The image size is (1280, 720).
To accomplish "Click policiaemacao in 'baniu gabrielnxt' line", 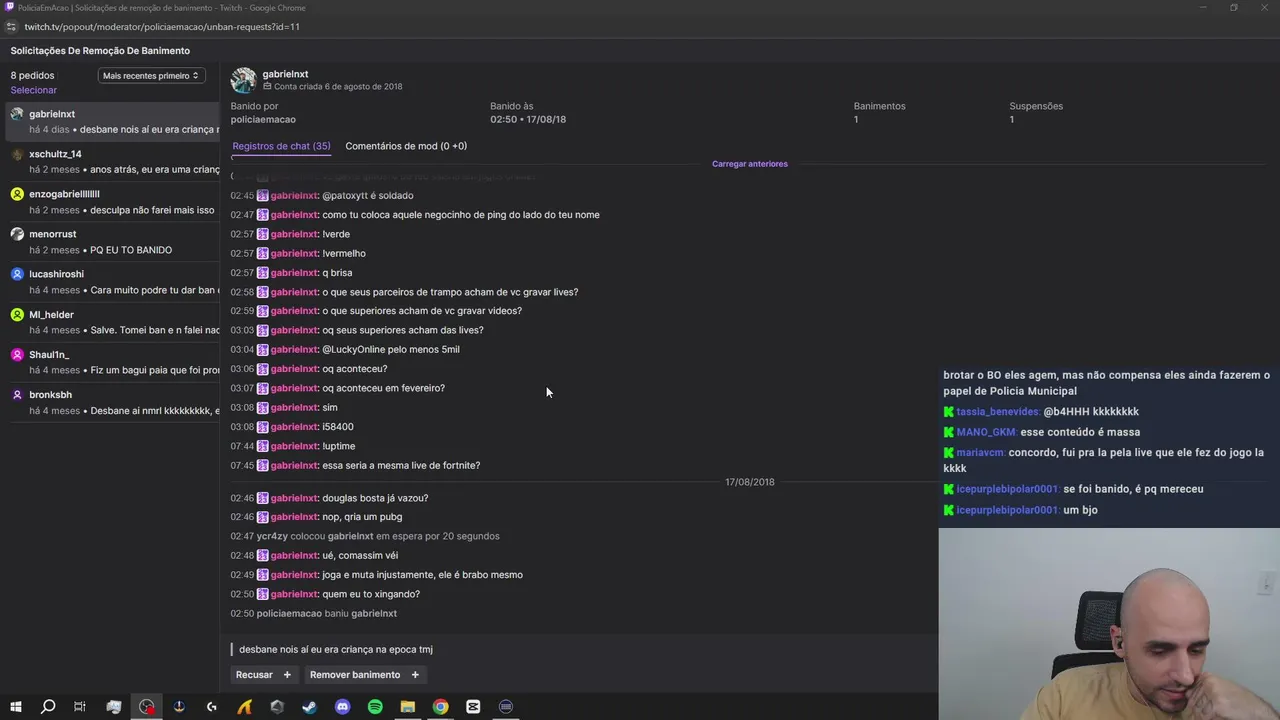I will (289, 613).
